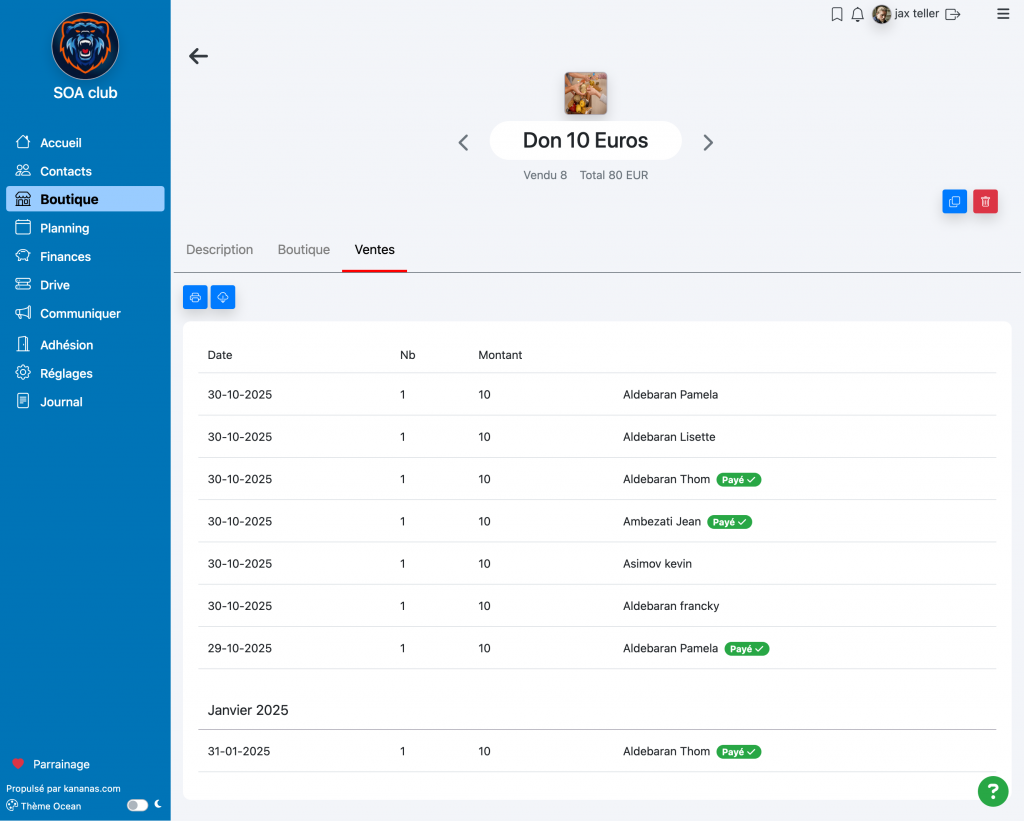Delete product using red trash icon
The image size is (1024, 821).
point(985,202)
